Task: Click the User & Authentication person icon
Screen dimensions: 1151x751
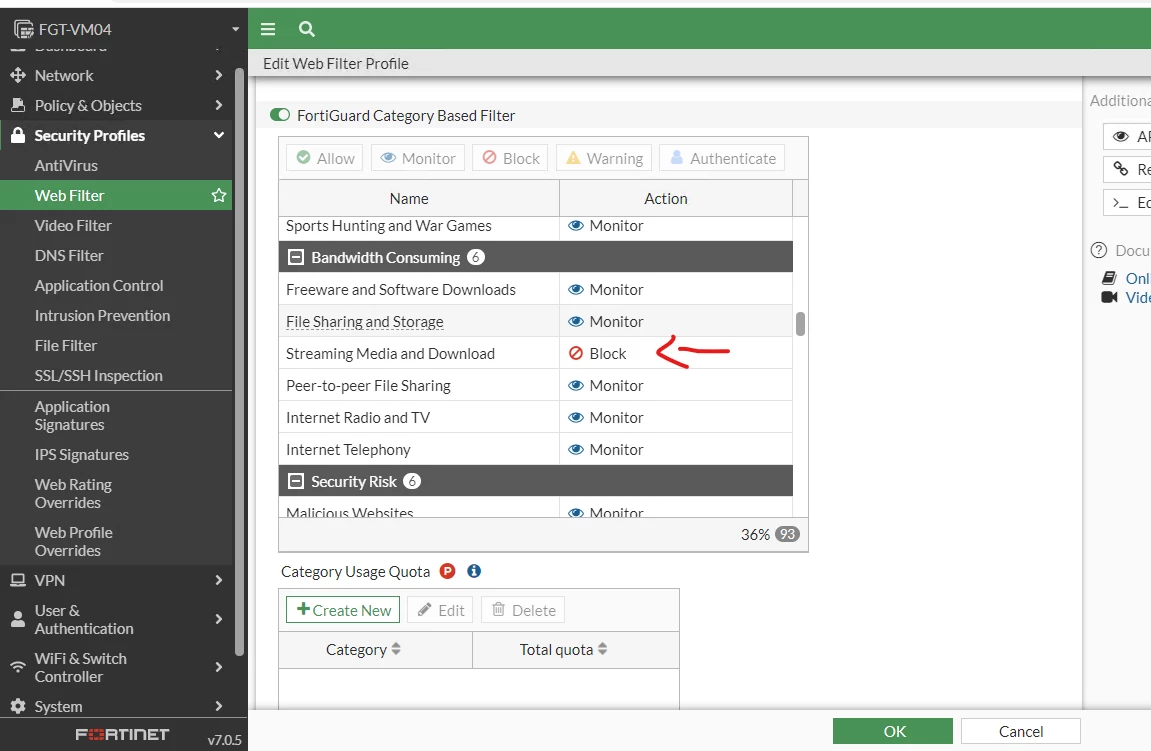Action: [x=18, y=619]
